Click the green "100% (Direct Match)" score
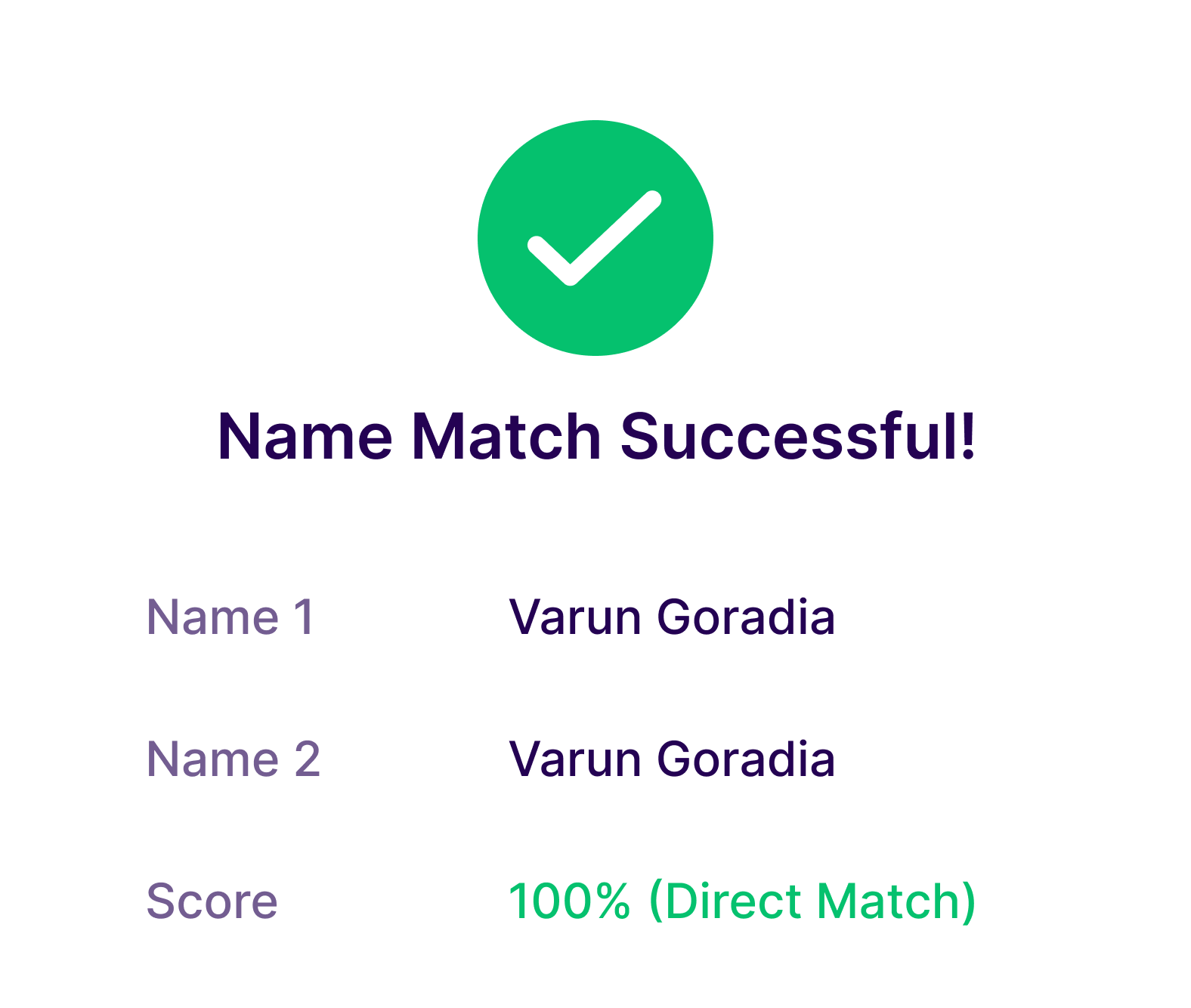Image resolution: width=1191 pixels, height=1008 pixels. point(742,901)
